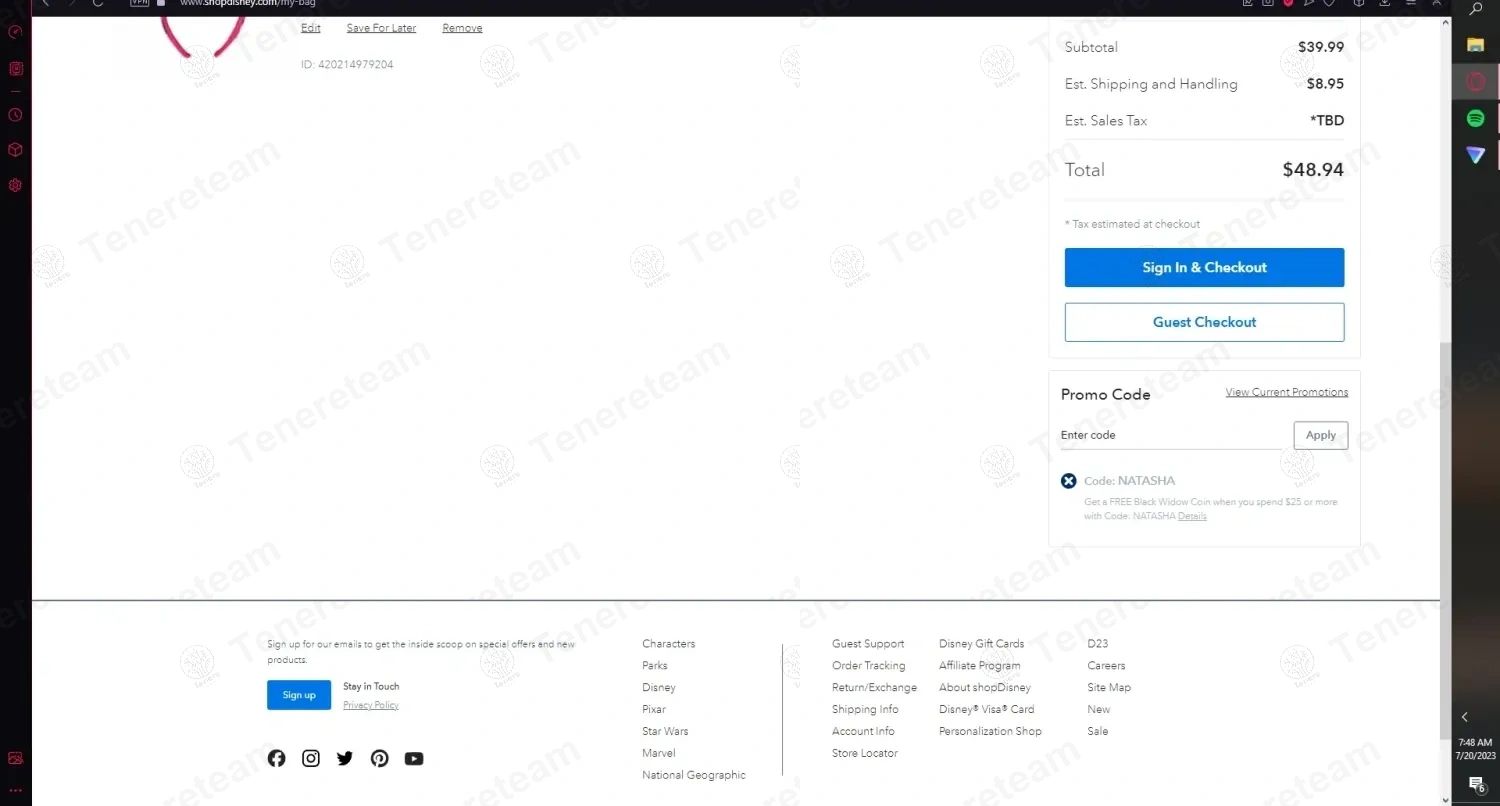1500x806 pixels.
Task: Click the Guest Checkout button
Action: (x=1204, y=322)
